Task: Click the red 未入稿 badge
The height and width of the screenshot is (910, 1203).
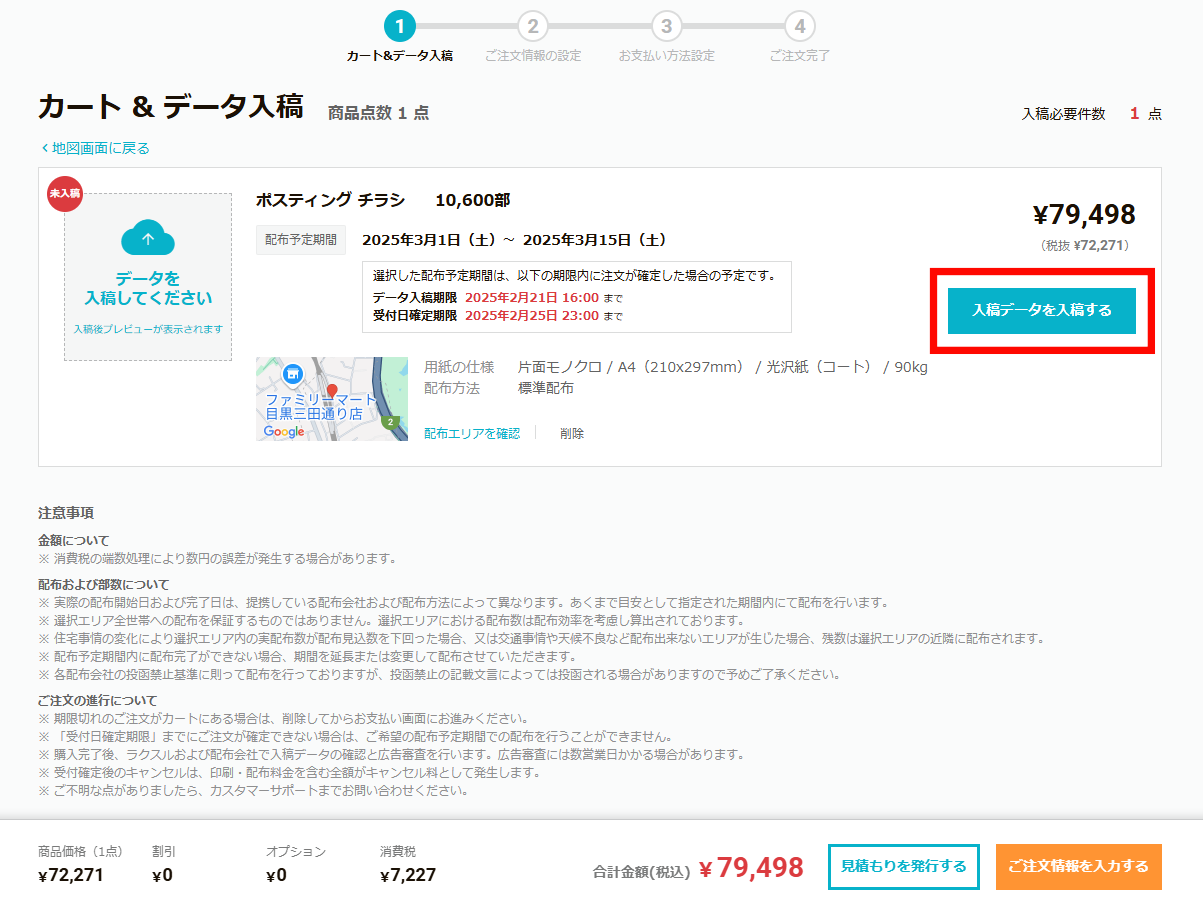Action: (x=65, y=193)
